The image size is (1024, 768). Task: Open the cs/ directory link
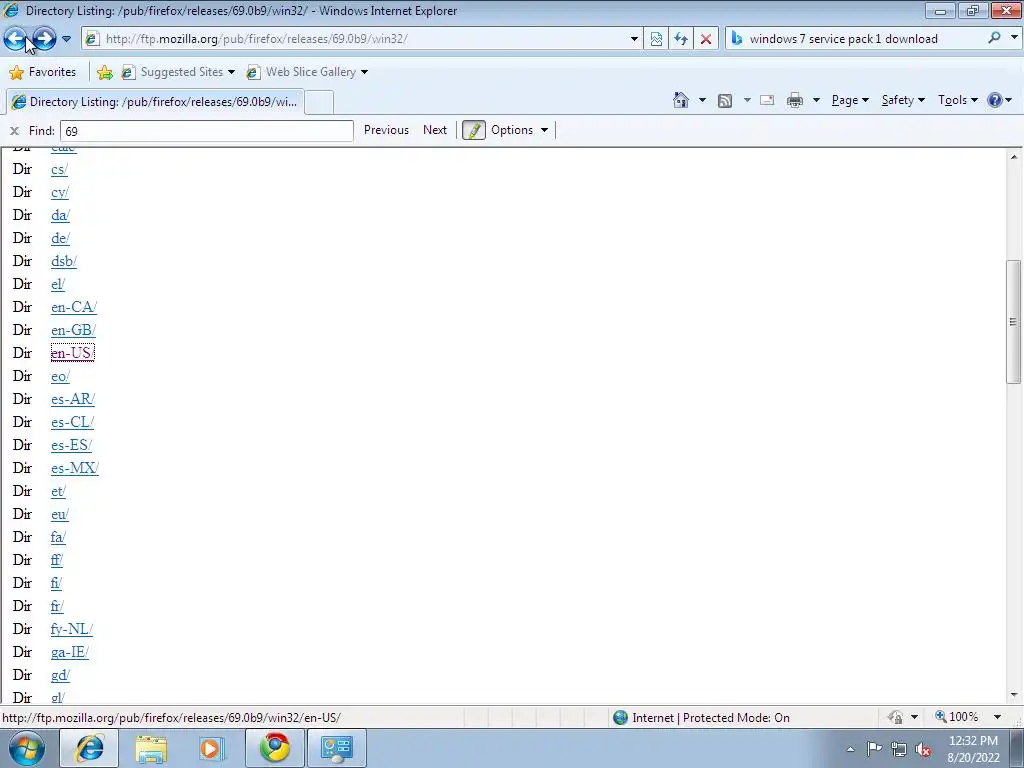coord(59,170)
